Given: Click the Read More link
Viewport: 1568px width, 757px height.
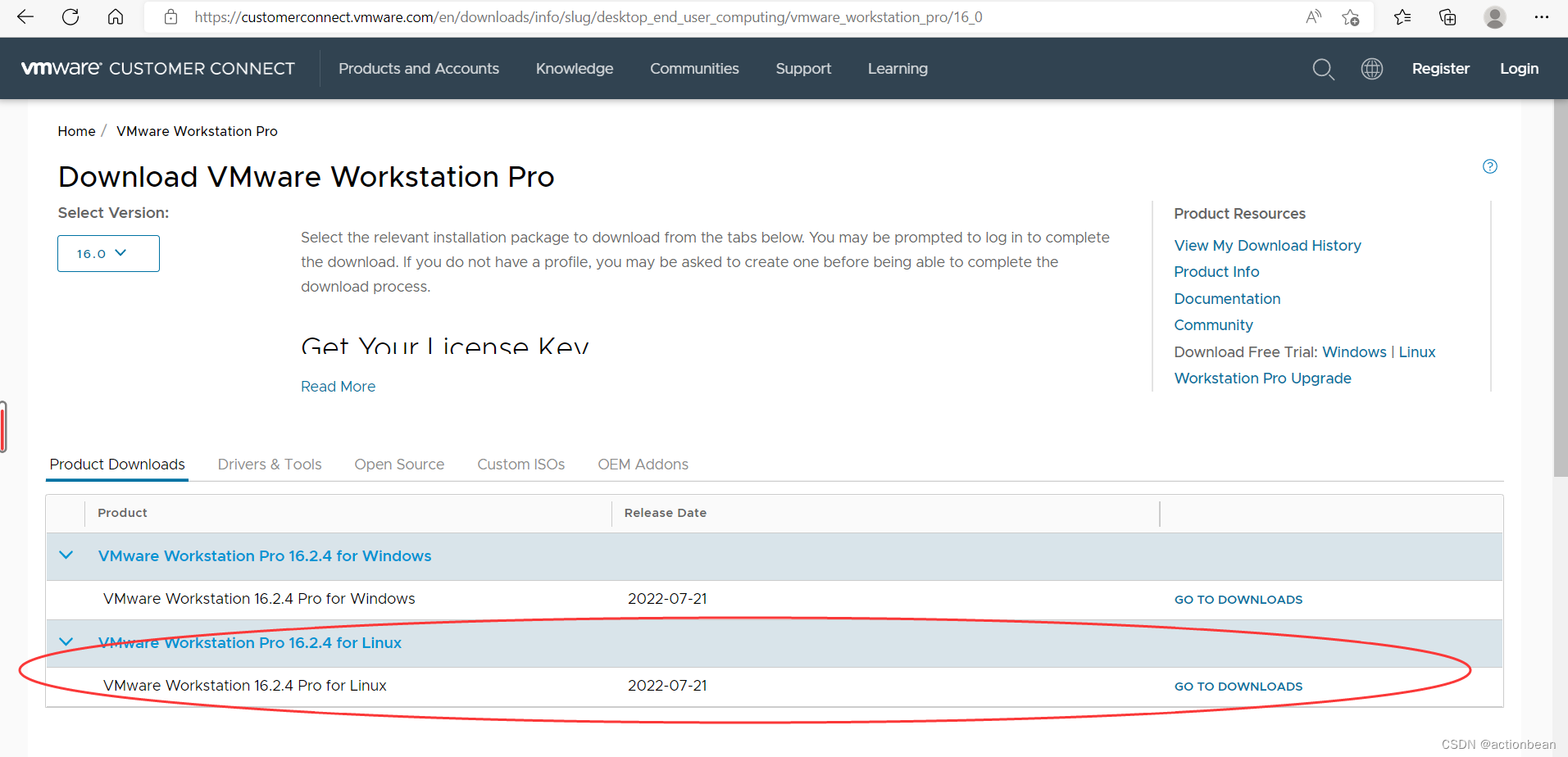Looking at the screenshot, I should [338, 386].
